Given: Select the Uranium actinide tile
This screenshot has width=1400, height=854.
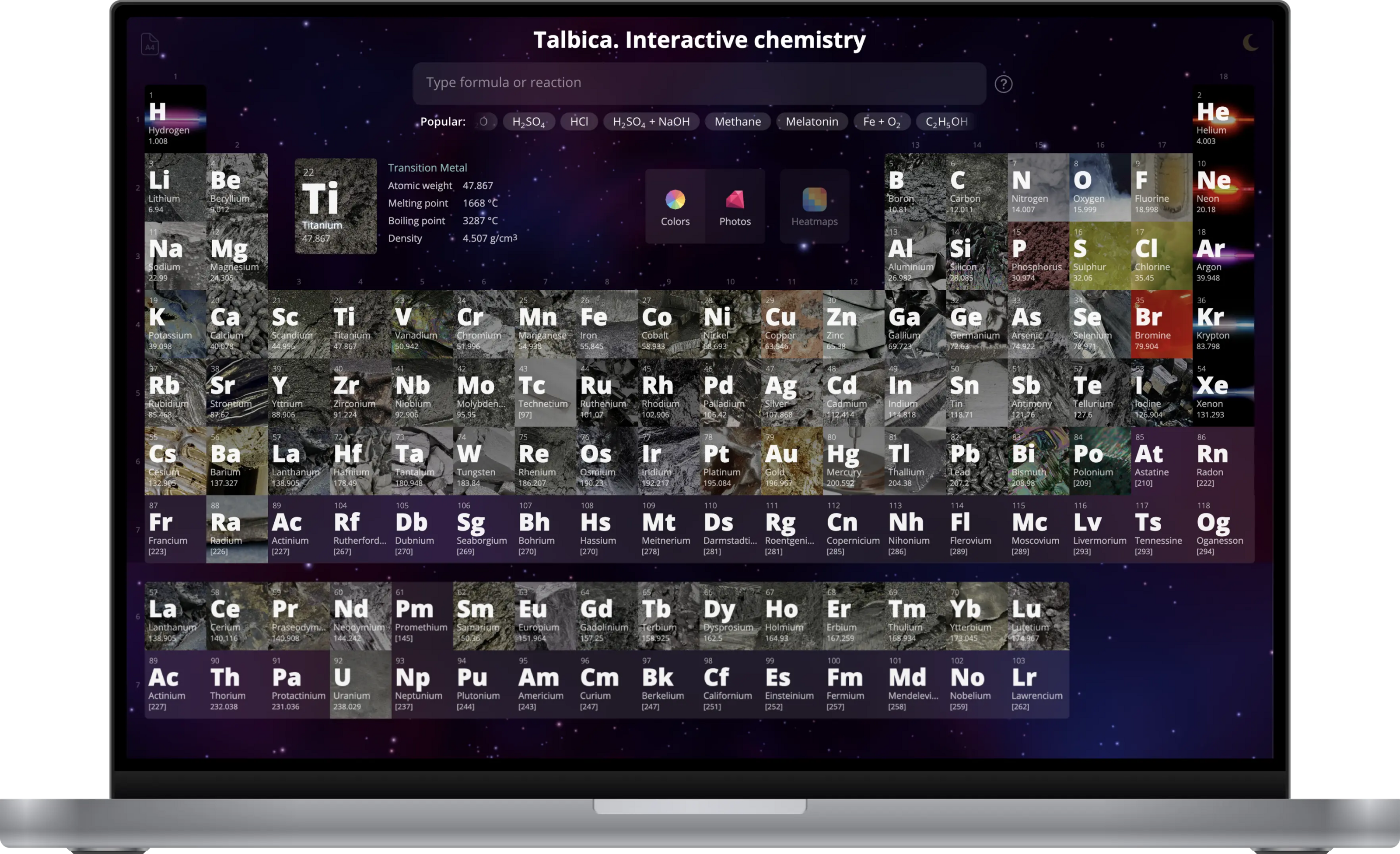Looking at the screenshot, I should 360,685.
